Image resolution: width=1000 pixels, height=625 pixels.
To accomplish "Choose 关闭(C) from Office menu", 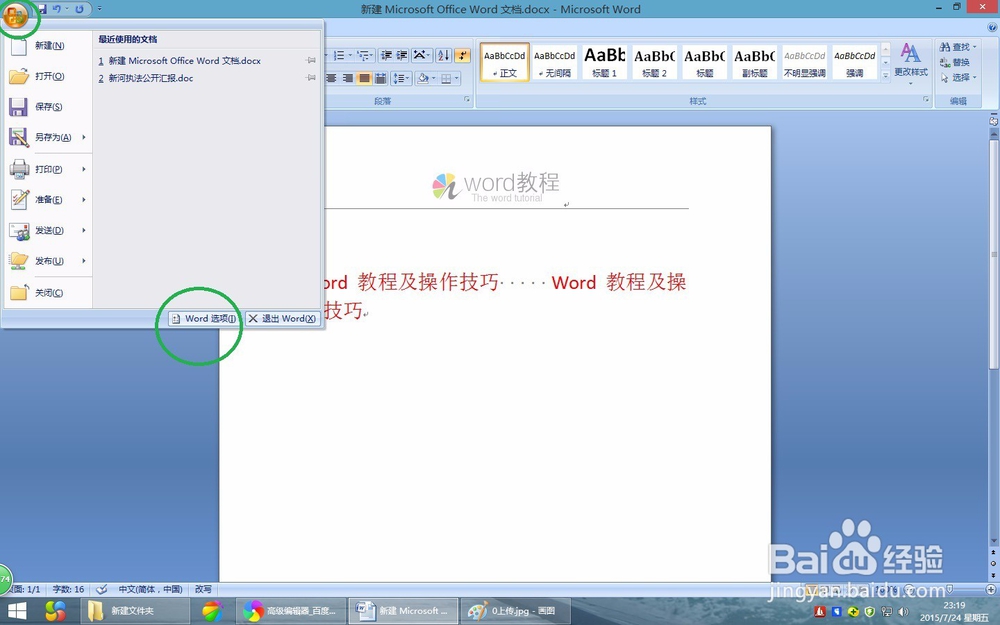I will [48, 293].
